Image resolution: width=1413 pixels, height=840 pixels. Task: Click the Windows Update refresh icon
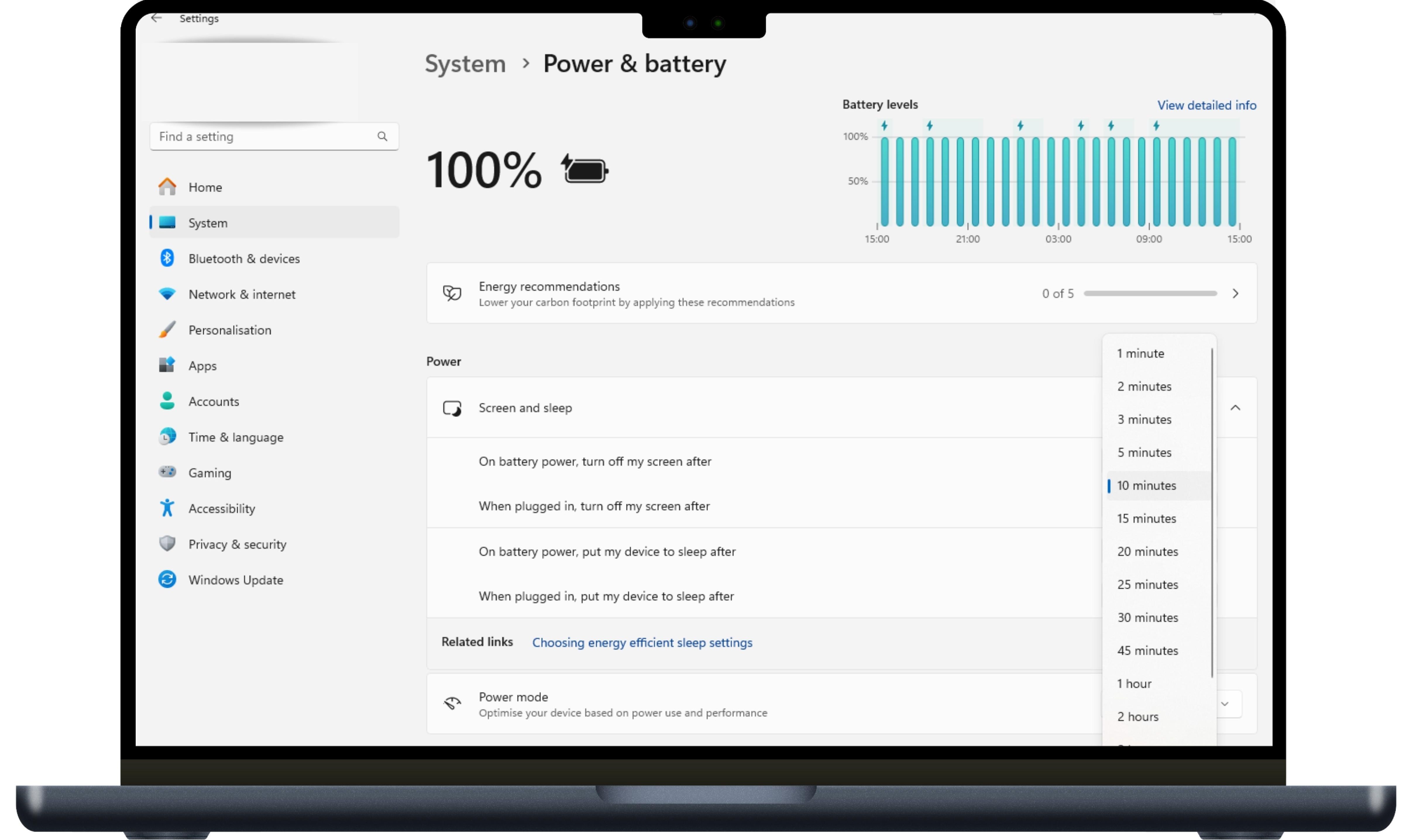point(167,579)
